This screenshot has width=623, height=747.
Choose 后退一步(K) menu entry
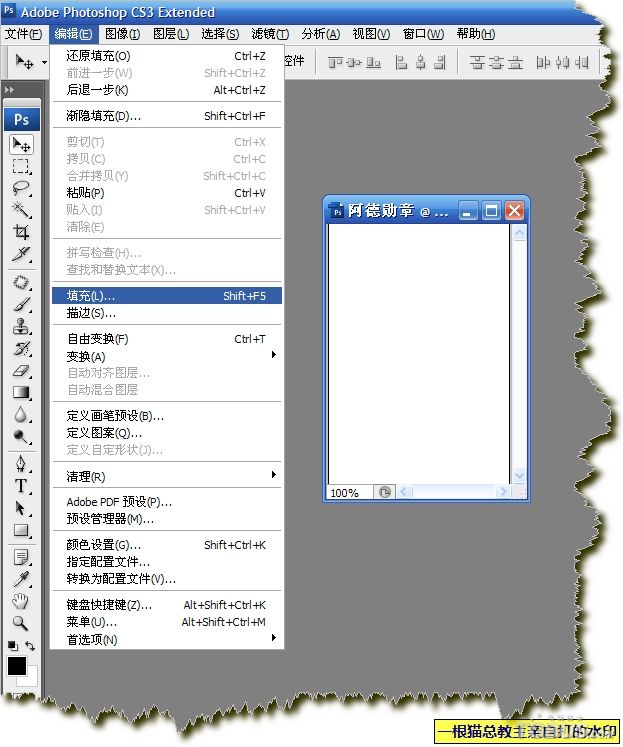pos(167,90)
